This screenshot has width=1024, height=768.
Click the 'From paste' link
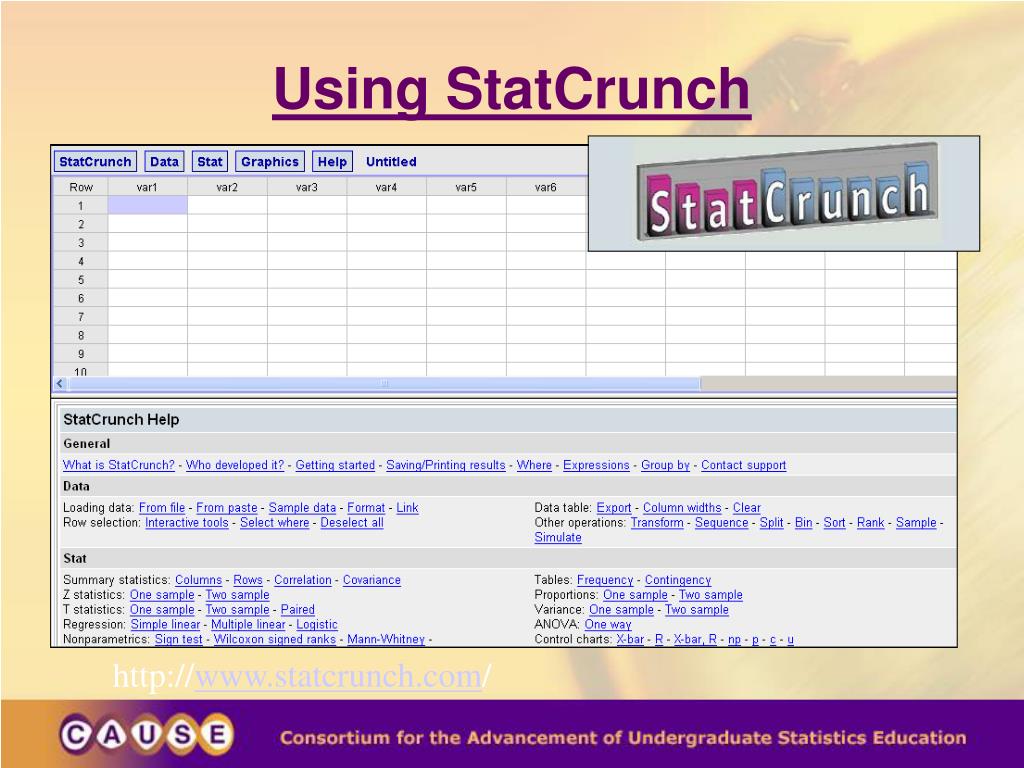click(x=227, y=507)
